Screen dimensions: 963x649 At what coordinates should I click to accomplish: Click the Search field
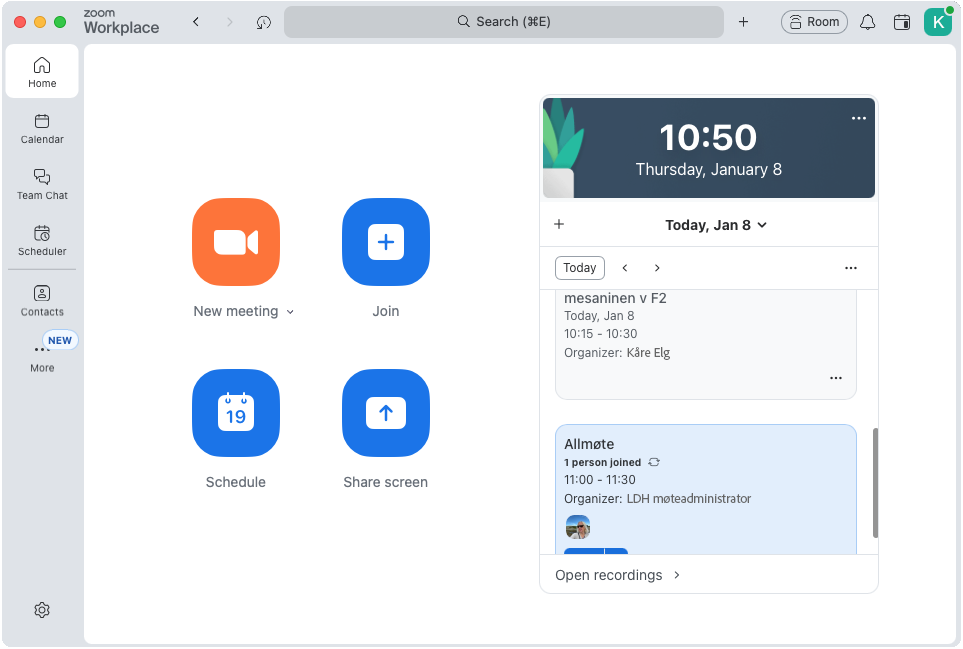pos(504,21)
